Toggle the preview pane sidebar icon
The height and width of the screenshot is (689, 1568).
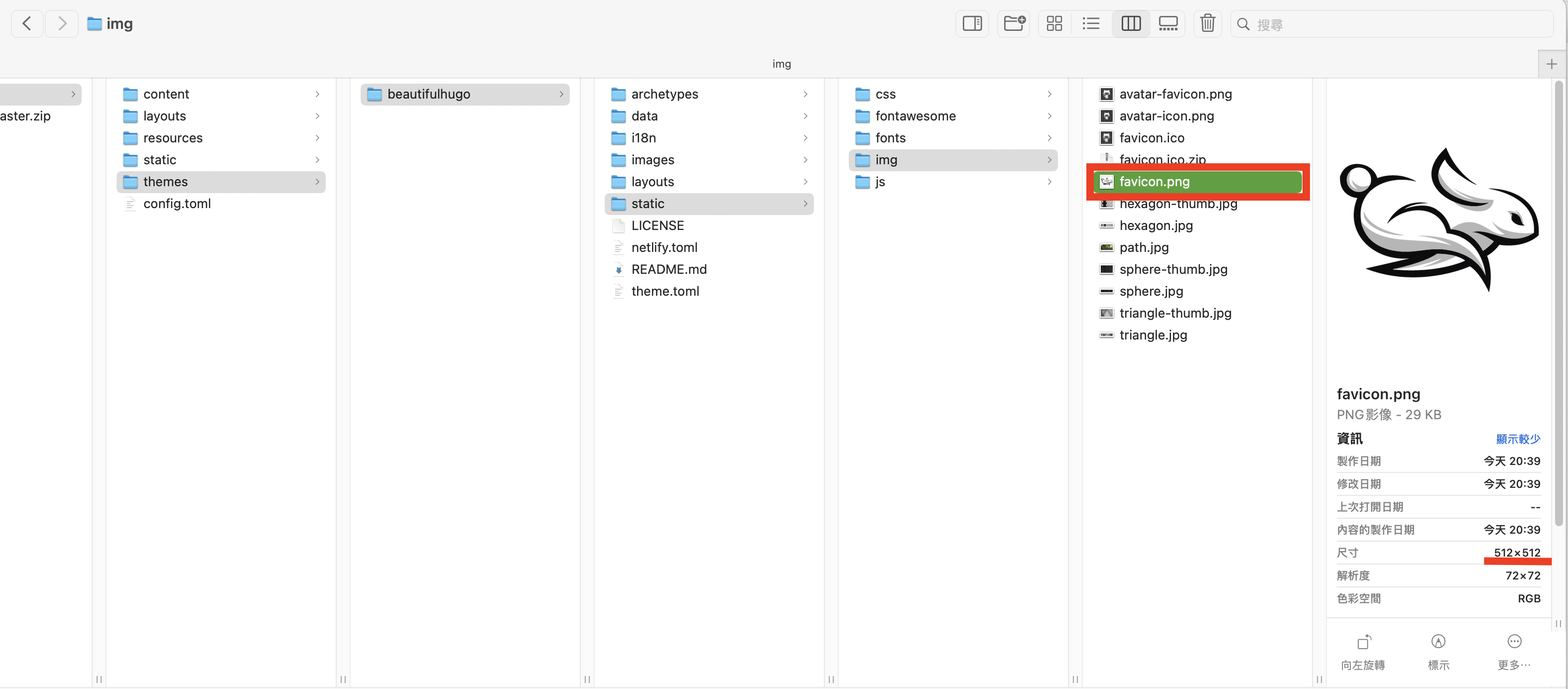tap(971, 24)
